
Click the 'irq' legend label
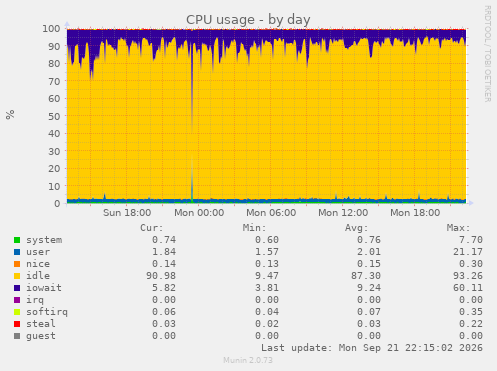[35, 300]
